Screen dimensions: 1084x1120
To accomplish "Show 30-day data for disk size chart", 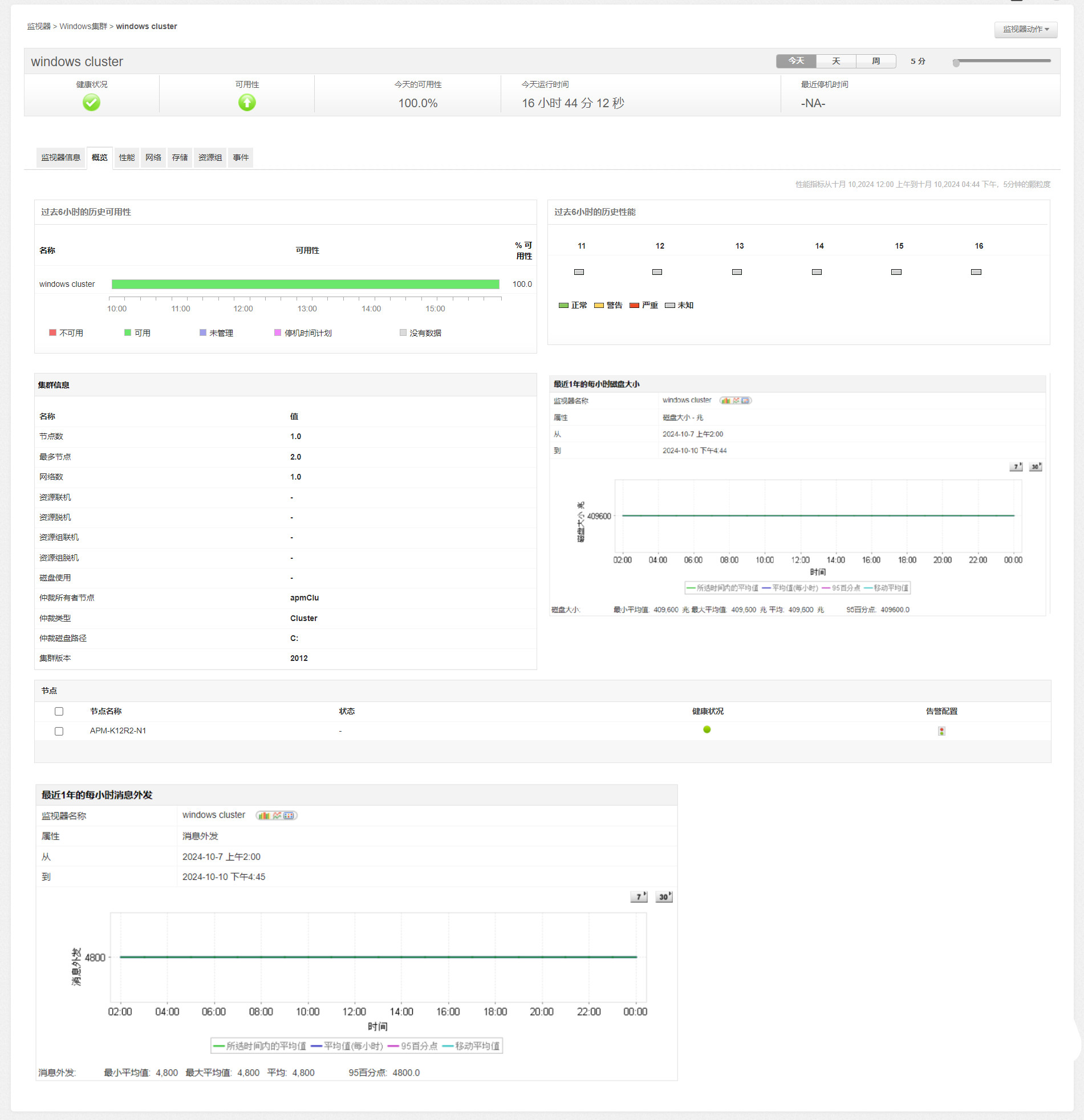I will 1036,467.
